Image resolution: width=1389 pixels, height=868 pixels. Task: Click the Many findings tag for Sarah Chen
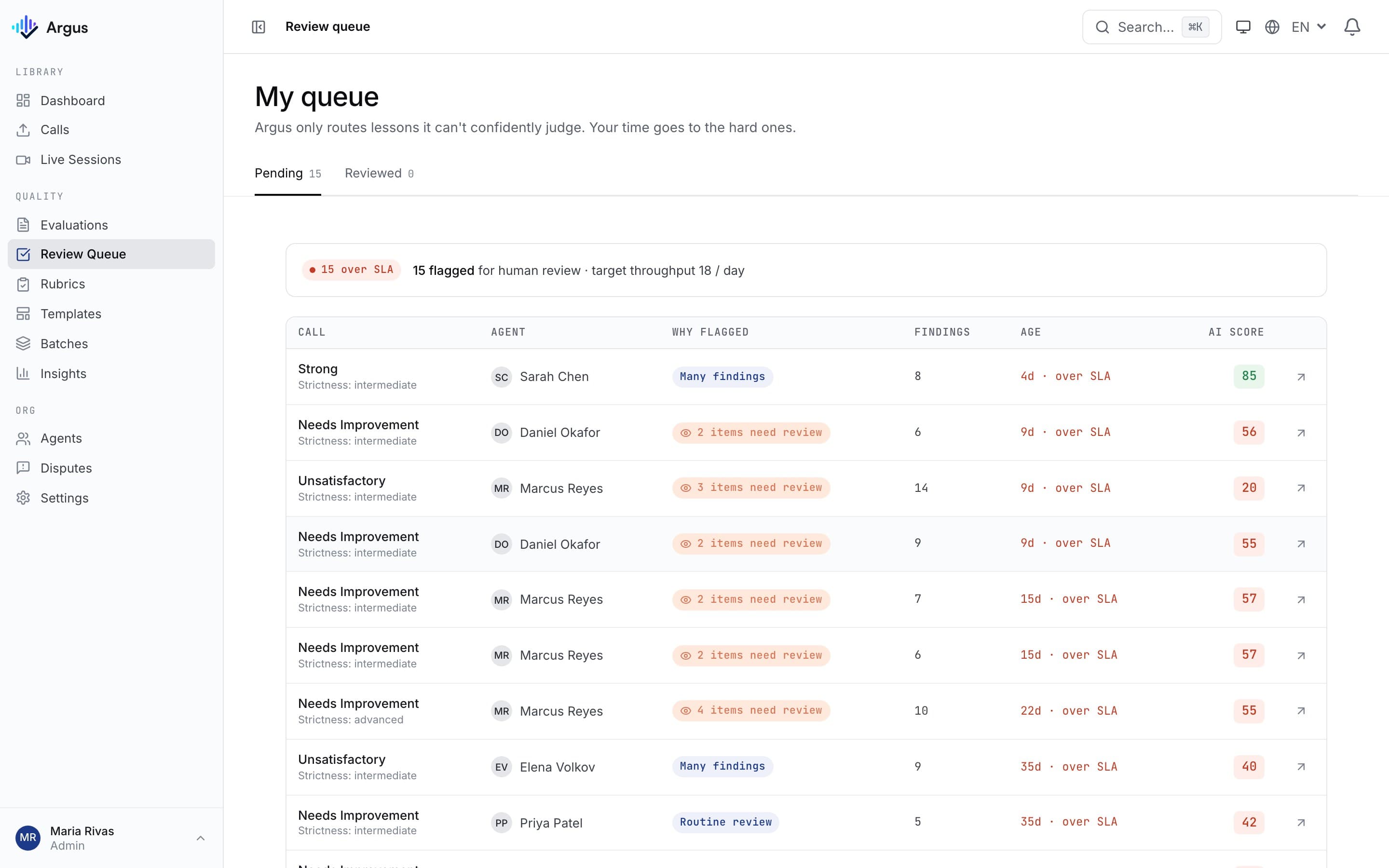pos(722,377)
